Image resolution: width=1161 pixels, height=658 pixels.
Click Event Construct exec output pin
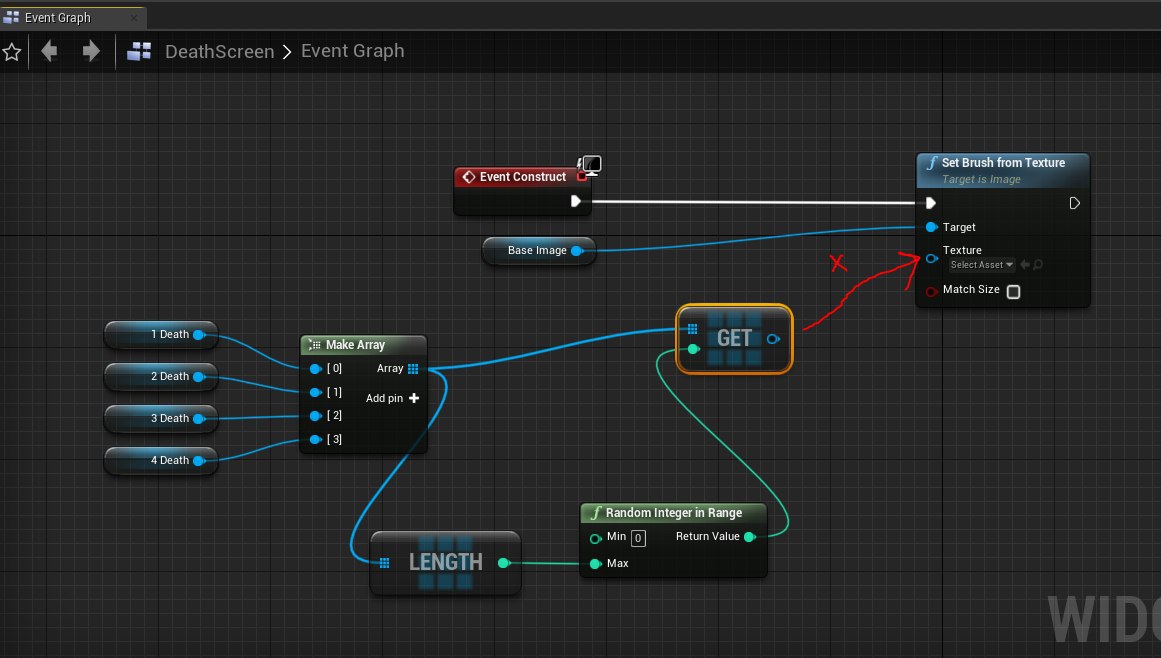coord(576,201)
